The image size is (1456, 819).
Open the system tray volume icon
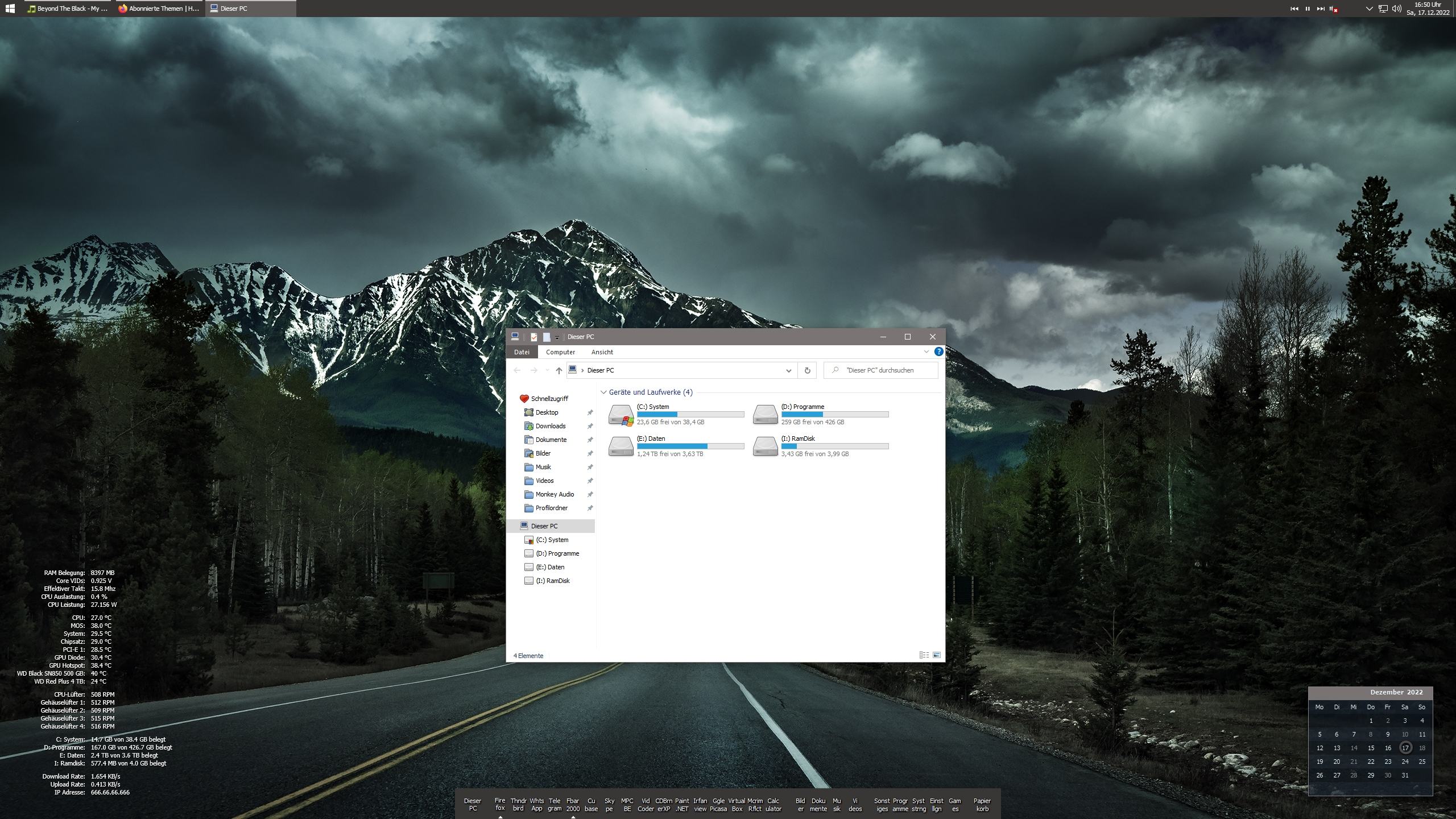pos(1396,9)
